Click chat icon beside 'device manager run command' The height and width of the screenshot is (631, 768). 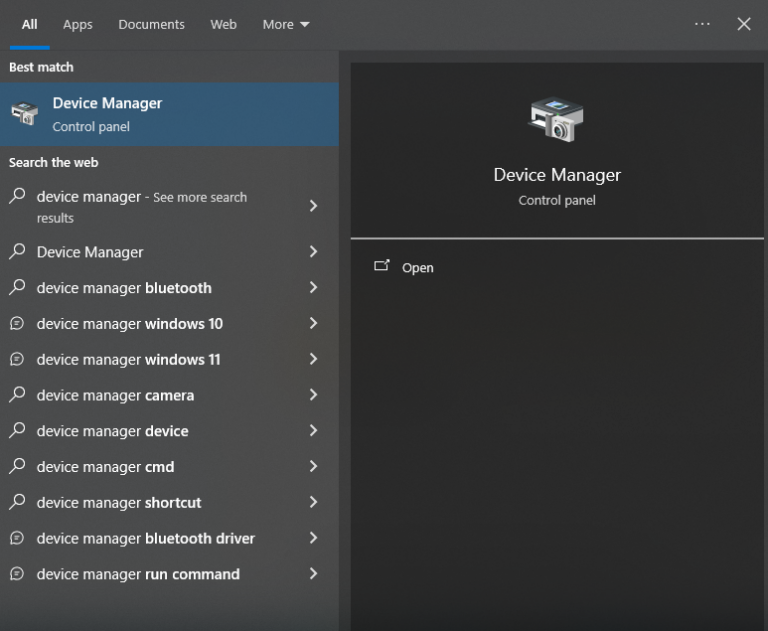point(17,574)
